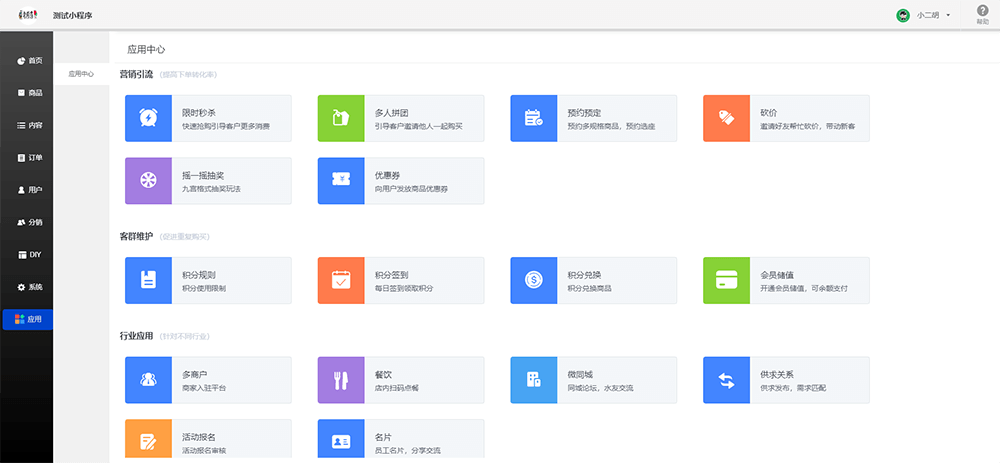Open the 积分签到 calendar check icon
This screenshot has height=463, width=1000.
pos(341,280)
